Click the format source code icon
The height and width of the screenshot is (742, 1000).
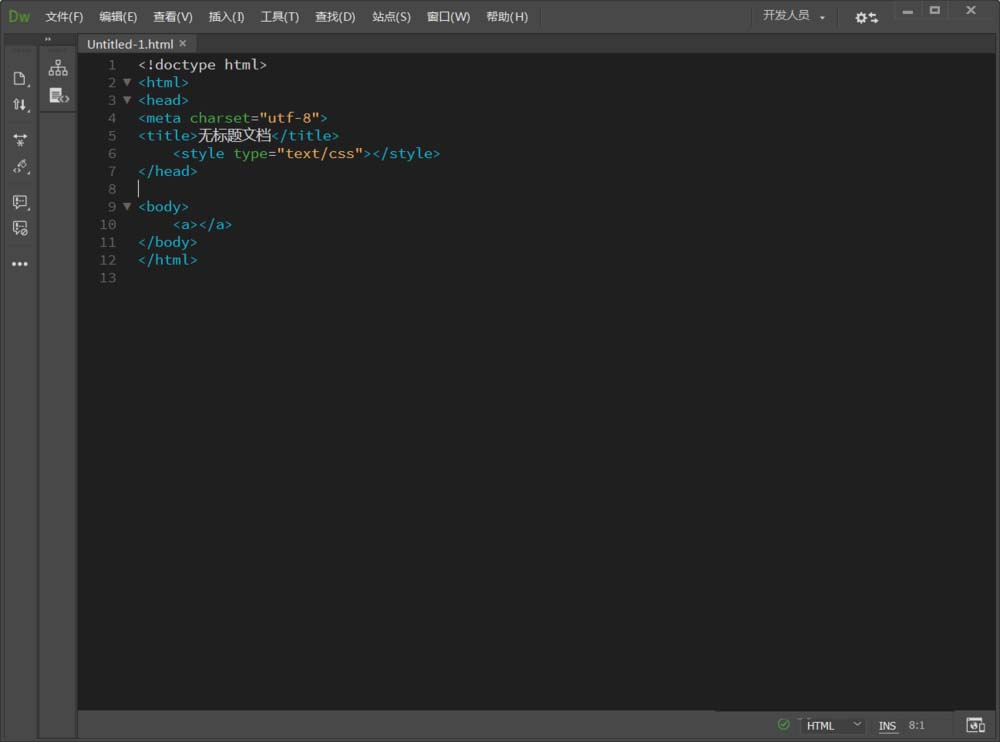[x=20, y=167]
